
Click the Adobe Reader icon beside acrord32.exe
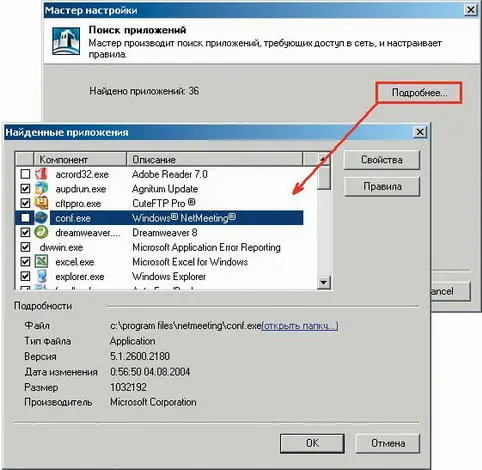(x=41, y=174)
